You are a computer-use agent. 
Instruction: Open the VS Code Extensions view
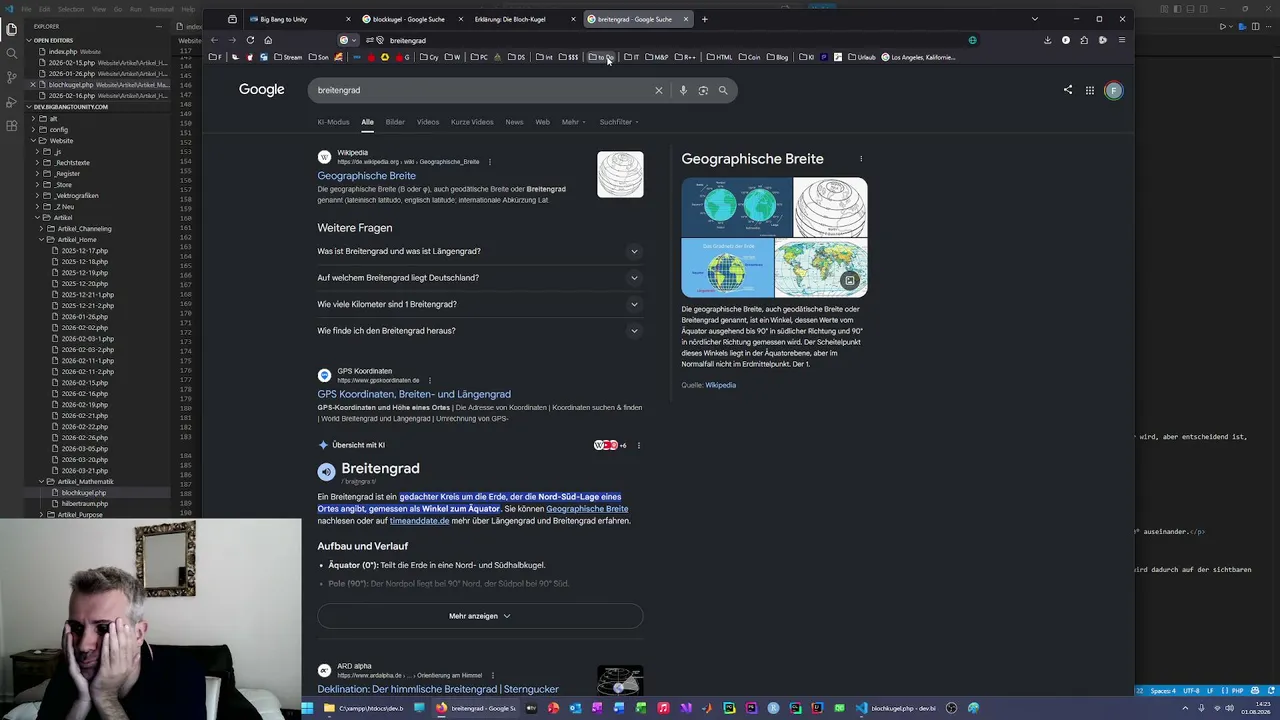coord(11,126)
